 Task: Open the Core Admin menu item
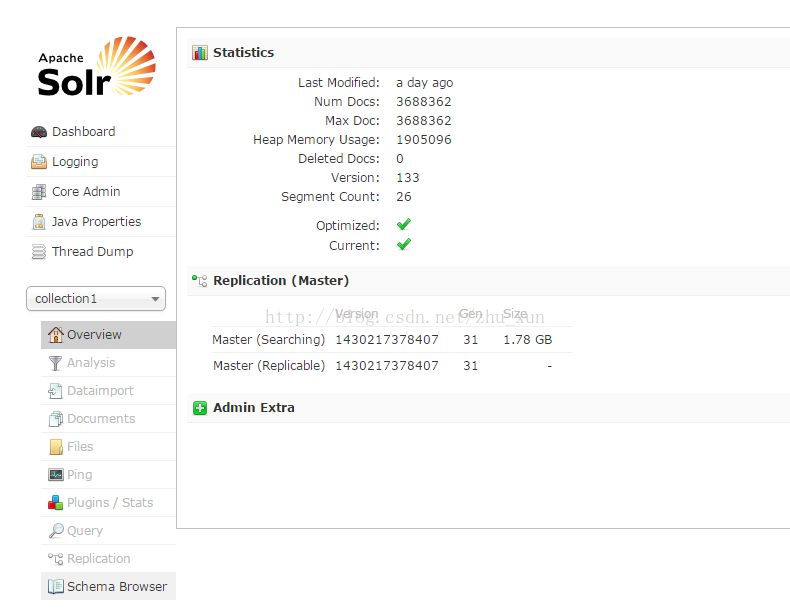101,192
